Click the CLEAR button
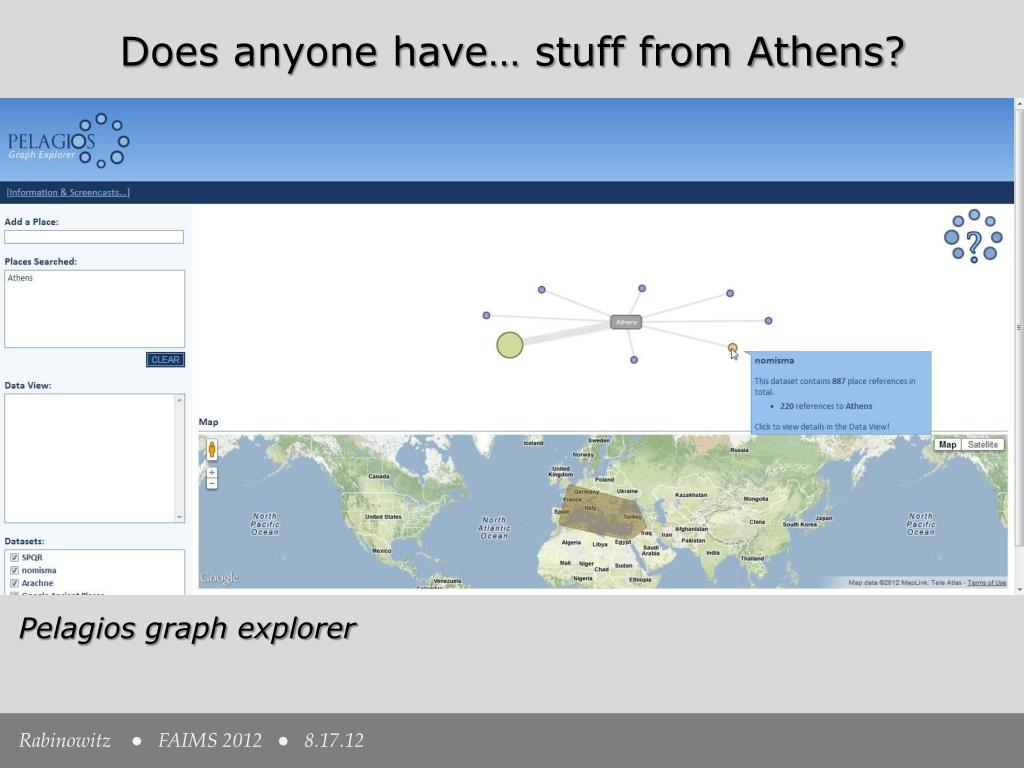The image size is (1024, 768). click(x=165, y=360)
